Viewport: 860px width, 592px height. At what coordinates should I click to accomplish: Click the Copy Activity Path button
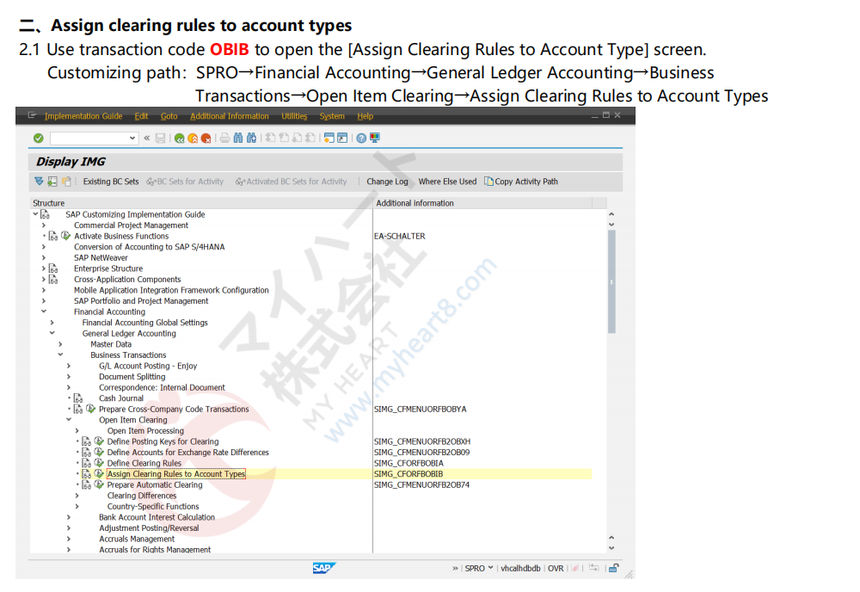click(521, 182)
